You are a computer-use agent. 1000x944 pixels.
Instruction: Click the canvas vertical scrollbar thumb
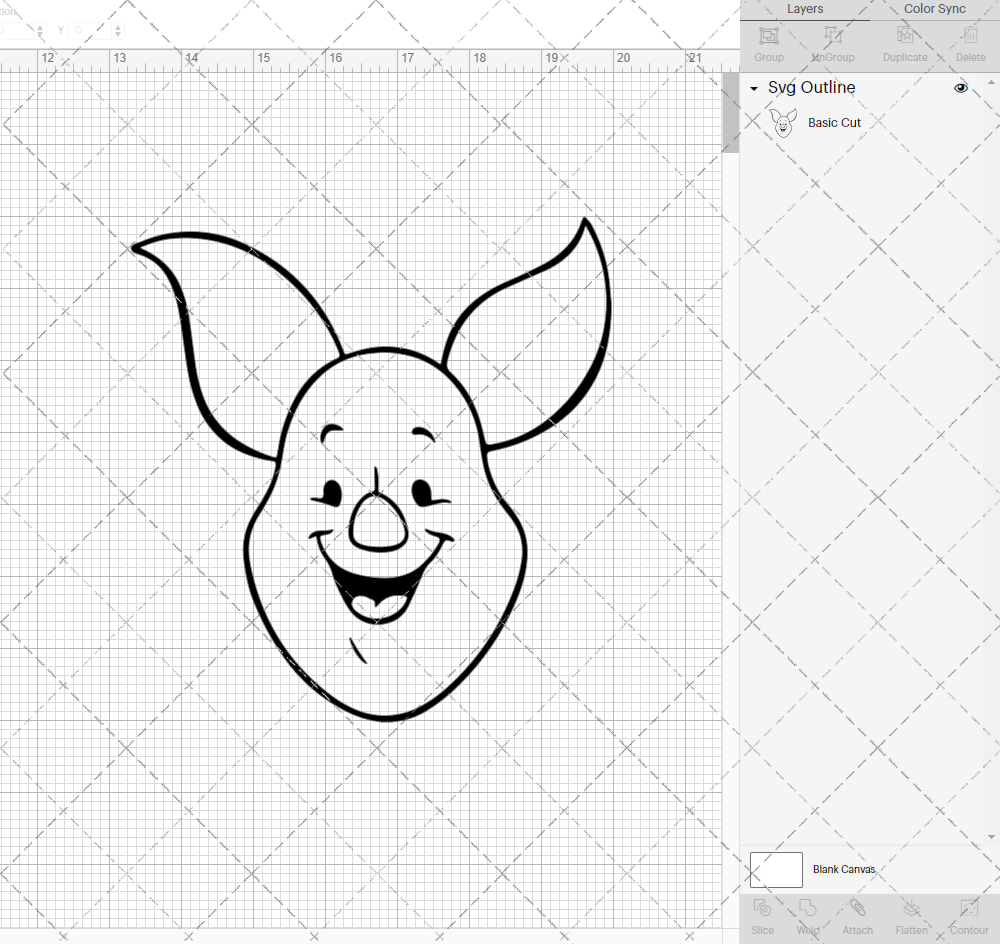click(x=730, y=112)
